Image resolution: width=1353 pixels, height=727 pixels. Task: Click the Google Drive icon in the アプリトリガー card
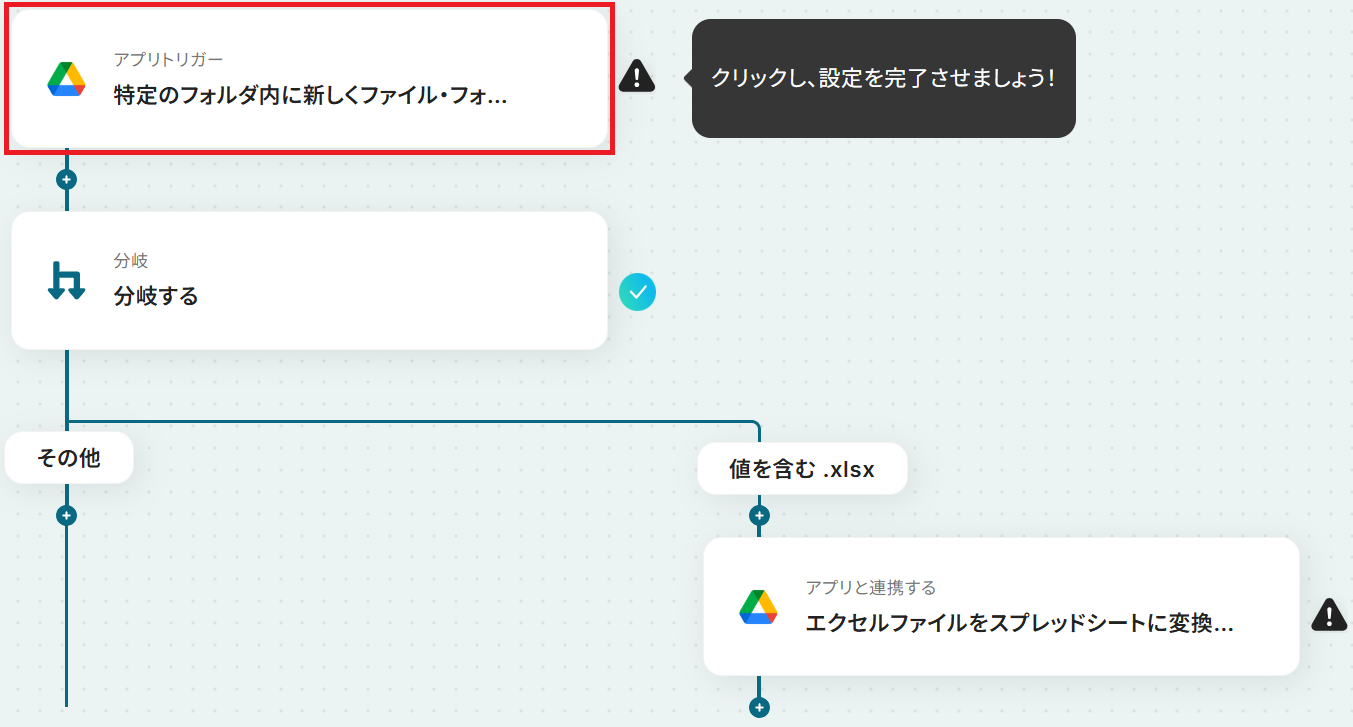pos(66,79)
